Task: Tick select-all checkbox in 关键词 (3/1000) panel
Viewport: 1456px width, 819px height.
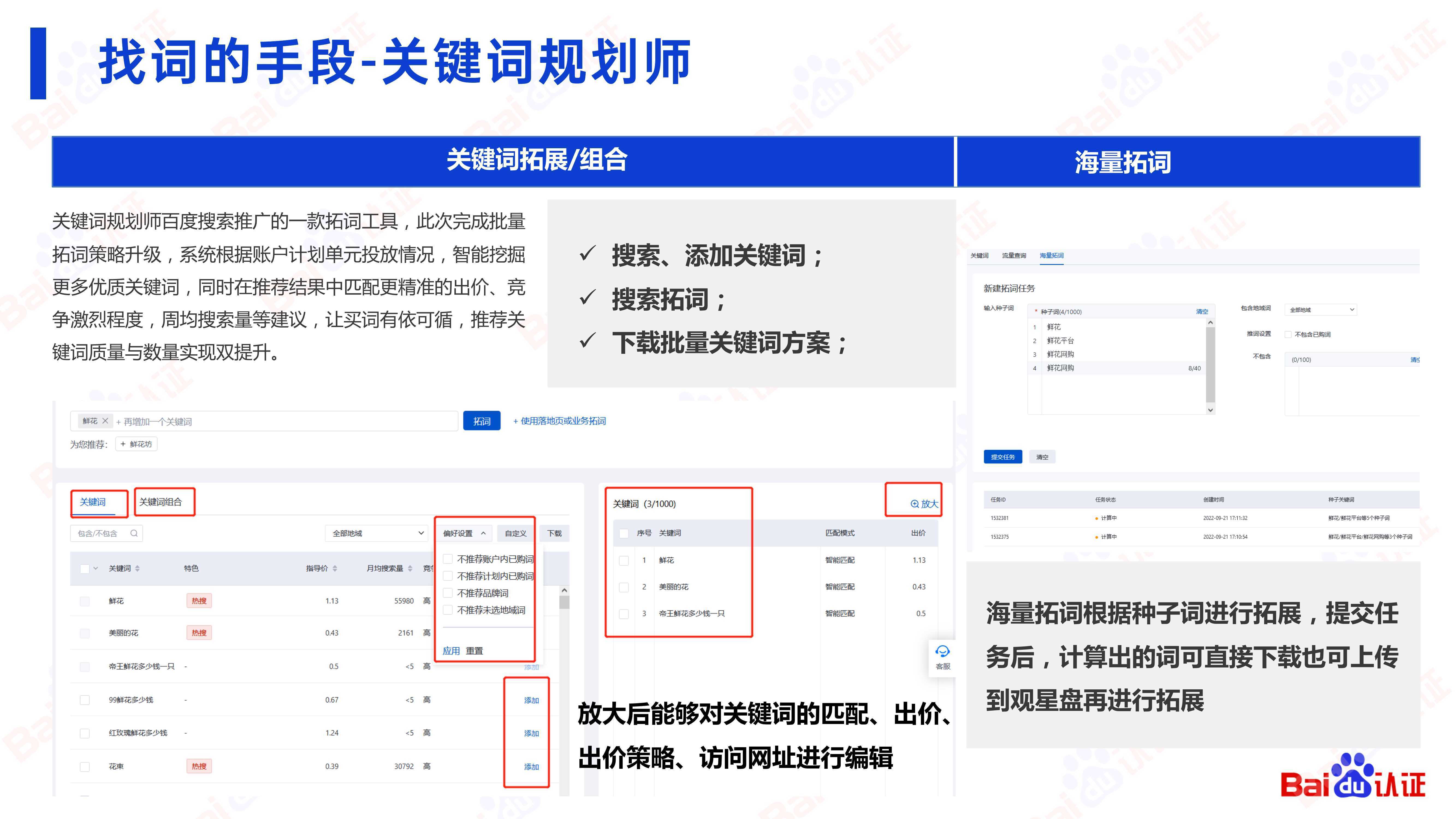Action: coord(624,533)
